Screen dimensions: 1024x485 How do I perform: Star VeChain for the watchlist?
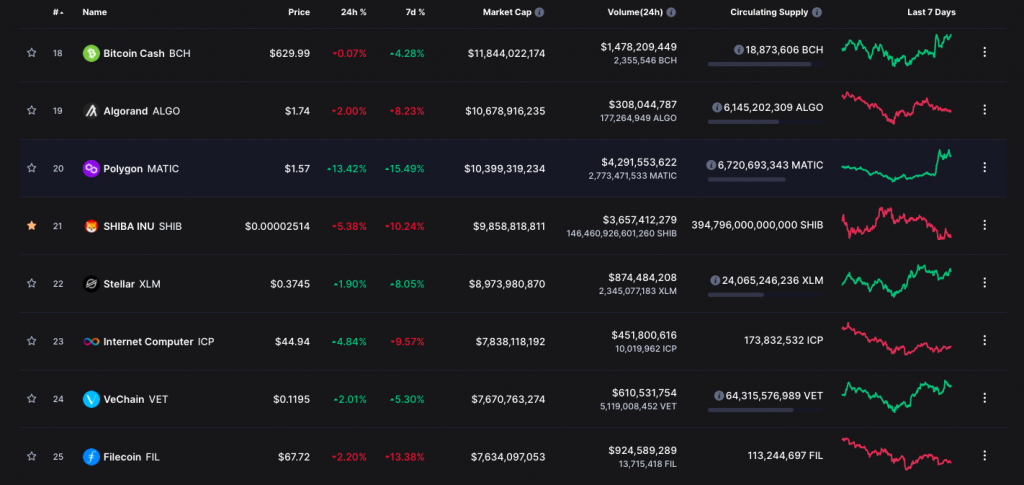coord(31,398)
